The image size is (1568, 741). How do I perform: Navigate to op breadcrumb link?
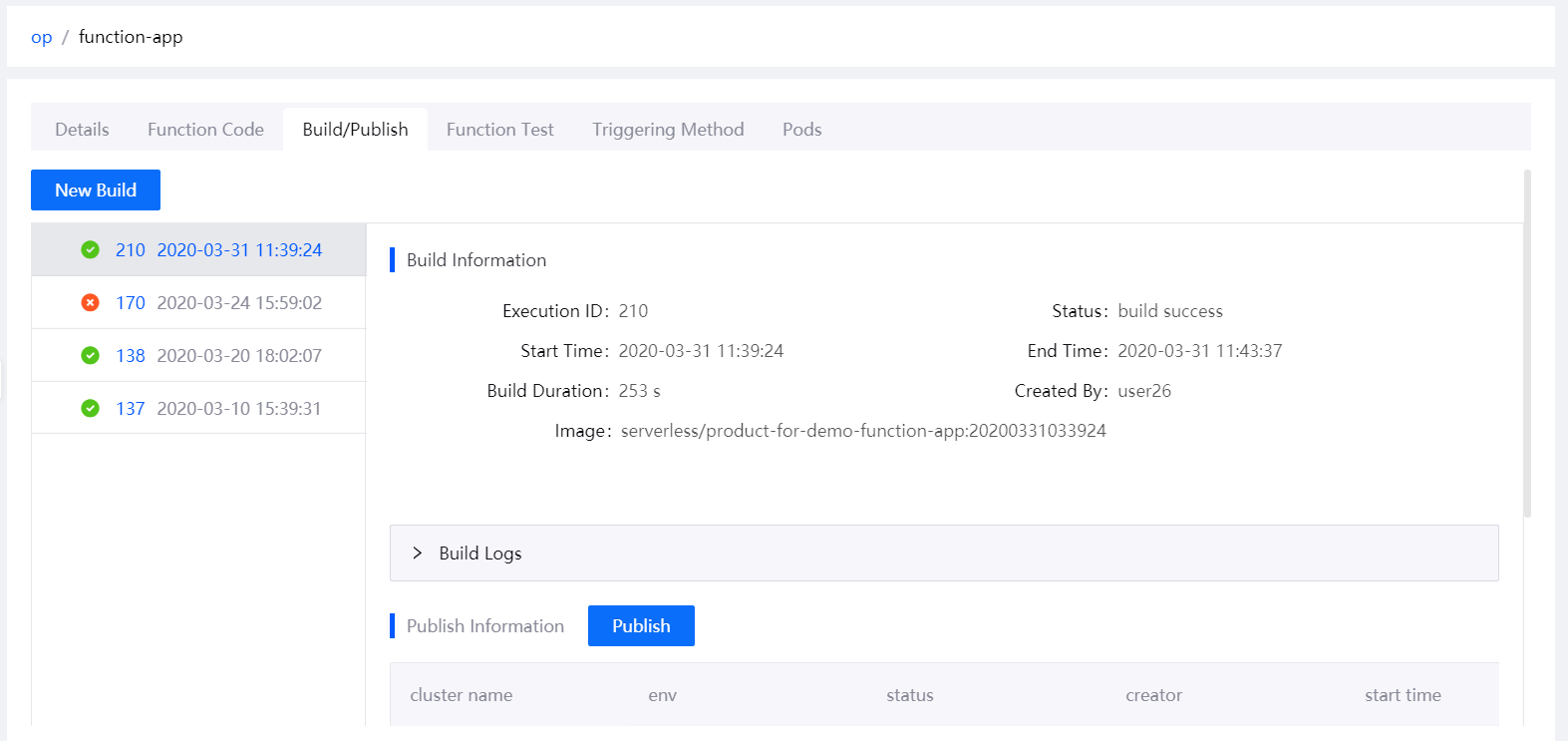[41, 37]
